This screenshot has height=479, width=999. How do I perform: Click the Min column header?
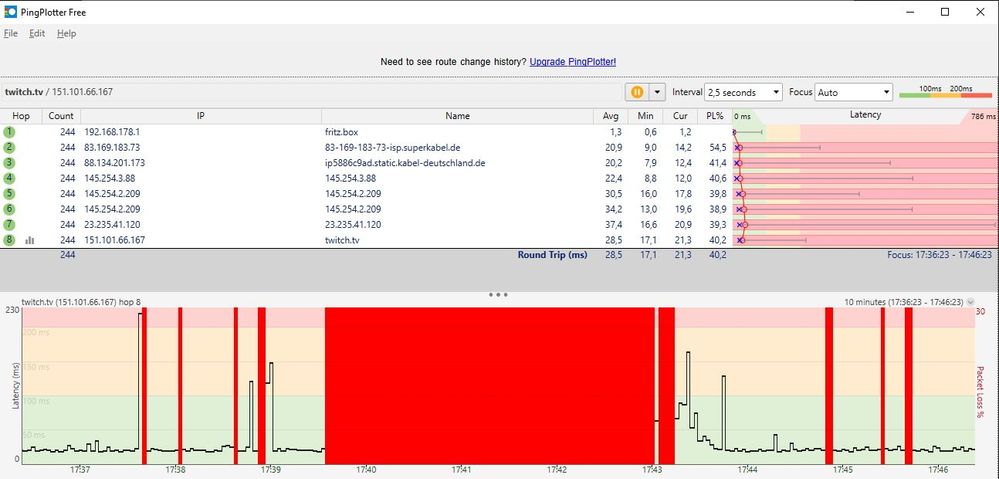[x=645, y=116]
